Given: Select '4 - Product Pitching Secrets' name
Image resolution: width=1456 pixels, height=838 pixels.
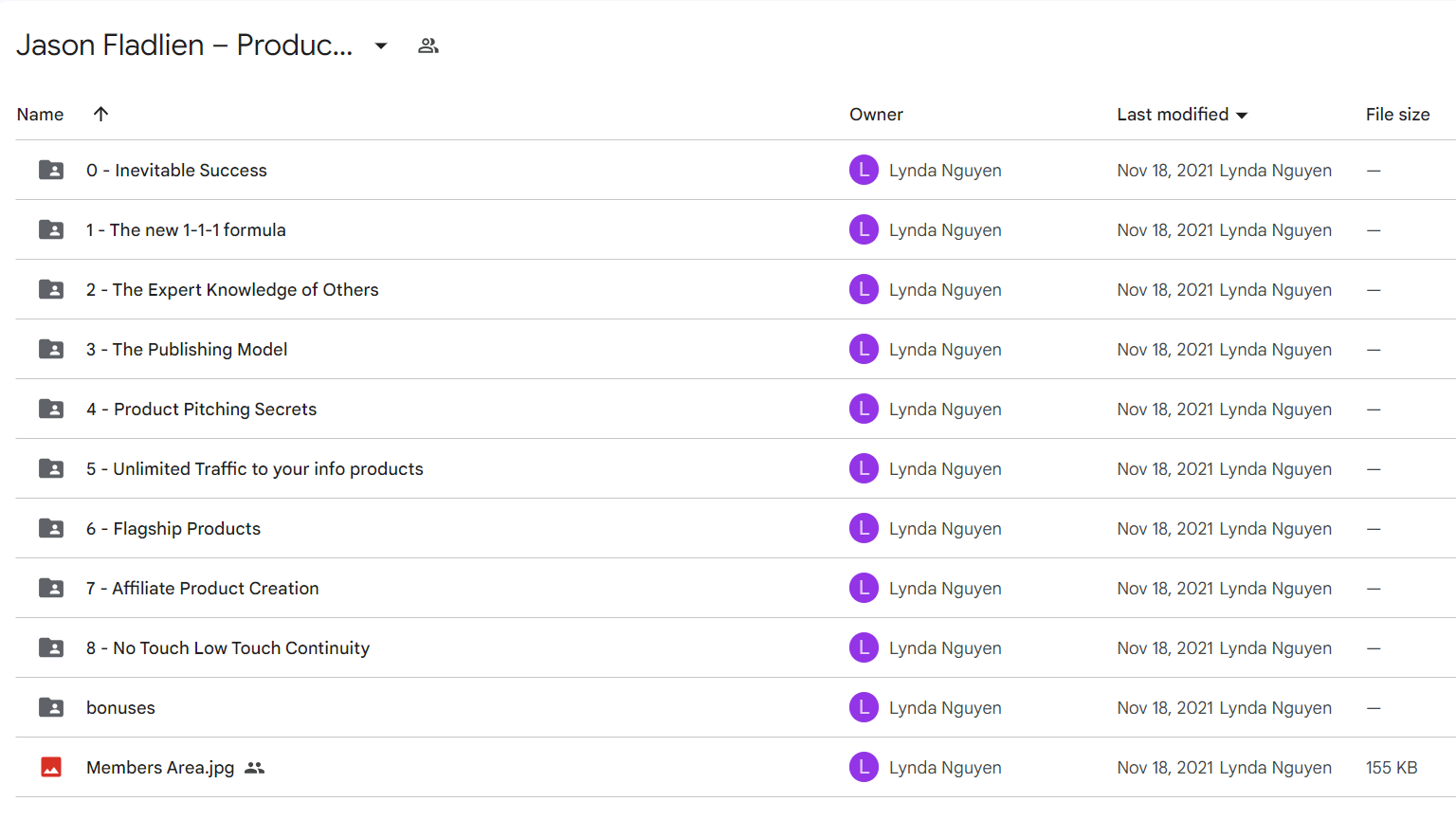Looking at the screenshot, I should click(201, 410).
